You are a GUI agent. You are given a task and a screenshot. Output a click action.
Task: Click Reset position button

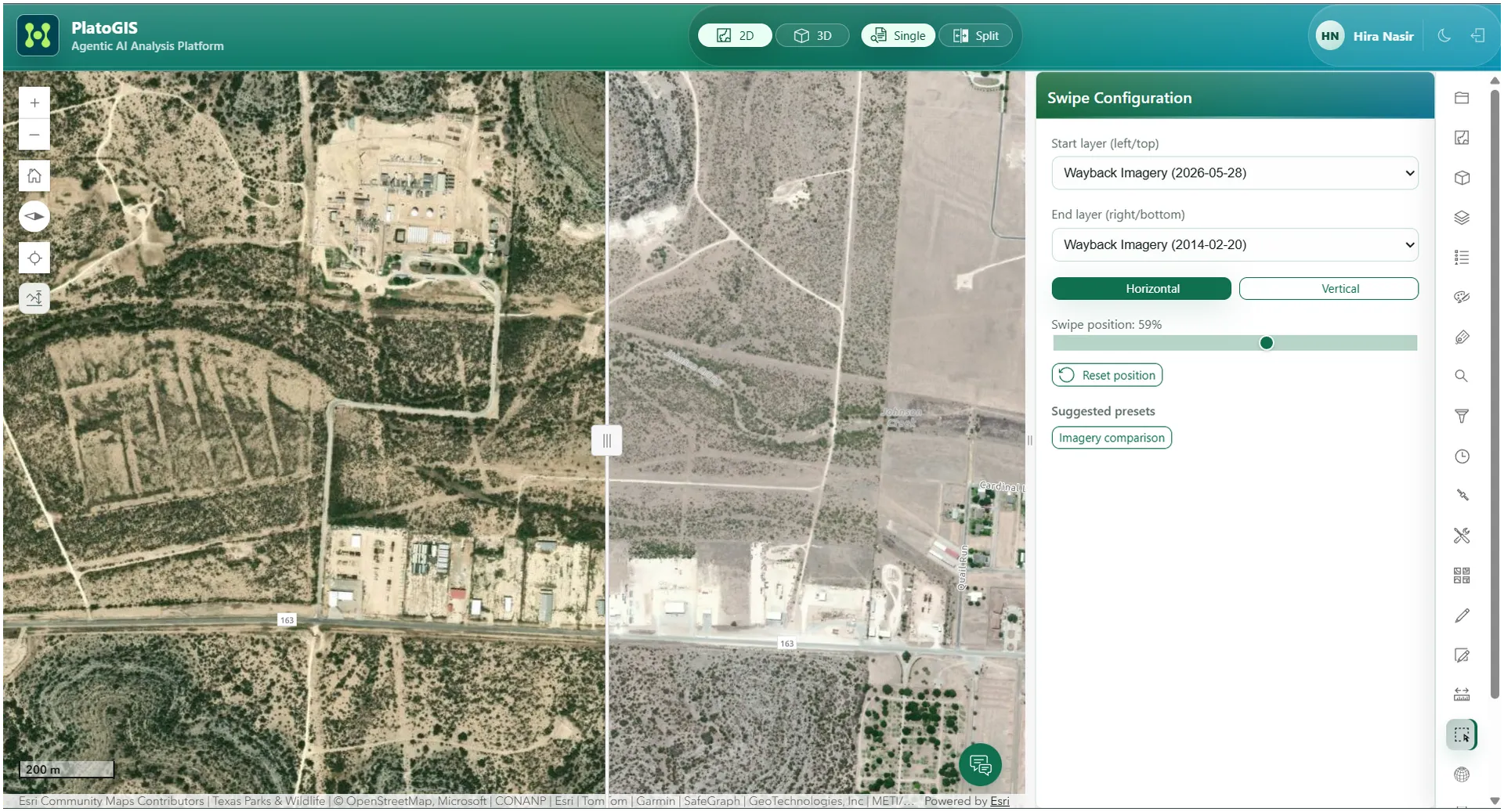tap(1107, 375)
